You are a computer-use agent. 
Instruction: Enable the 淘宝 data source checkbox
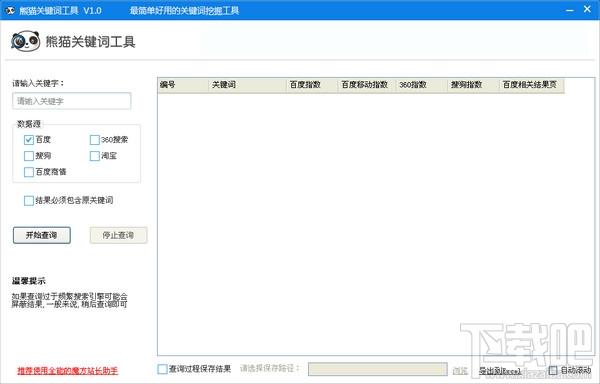click(x=95, y=156)
